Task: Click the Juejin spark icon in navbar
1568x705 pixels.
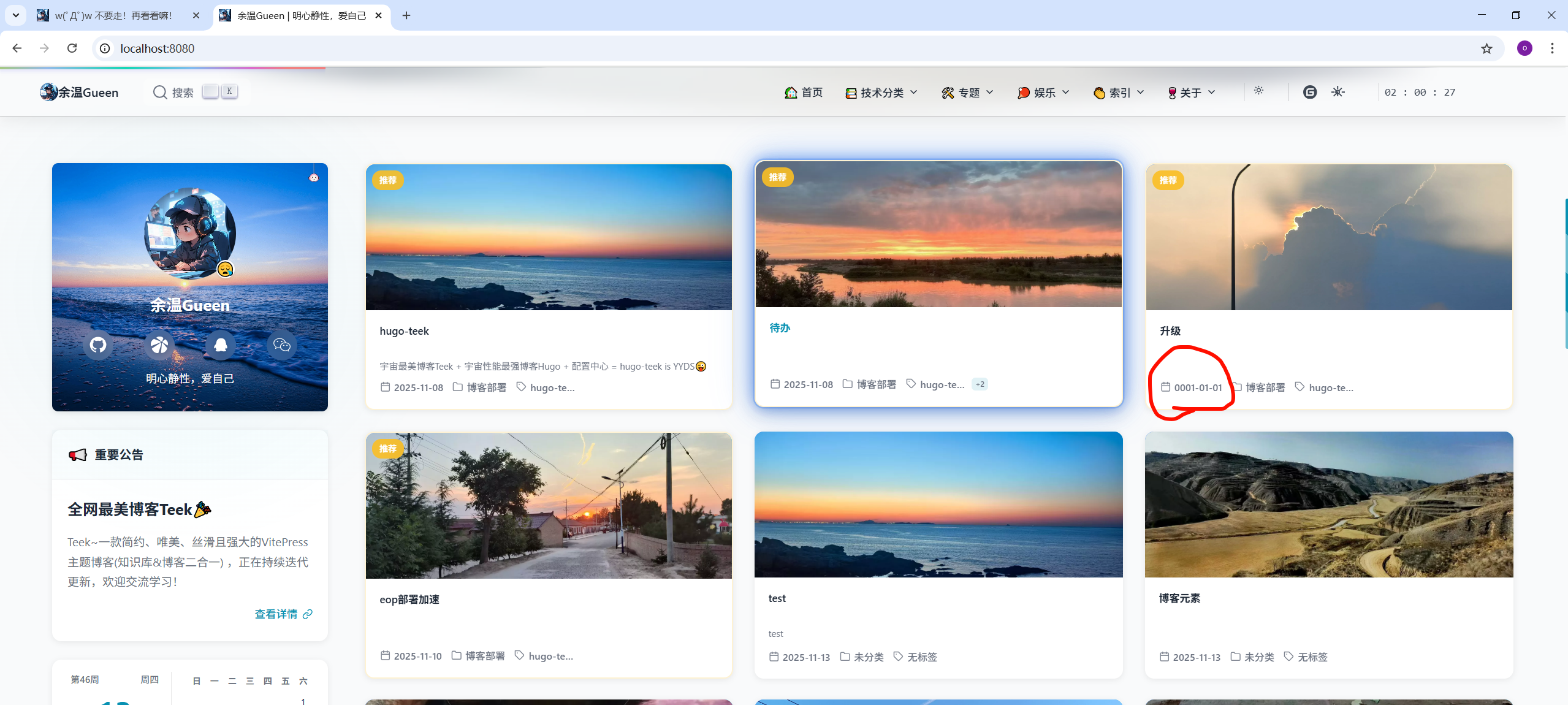Action: (x=1338, y=92)
